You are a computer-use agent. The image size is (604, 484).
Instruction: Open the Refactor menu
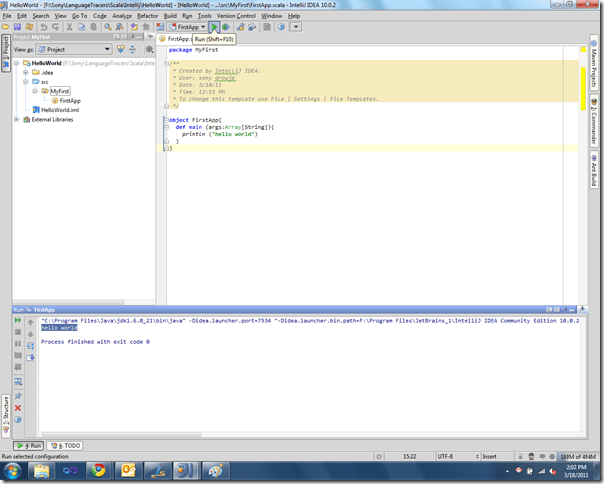pyautogui.click(x=147, y=16)
